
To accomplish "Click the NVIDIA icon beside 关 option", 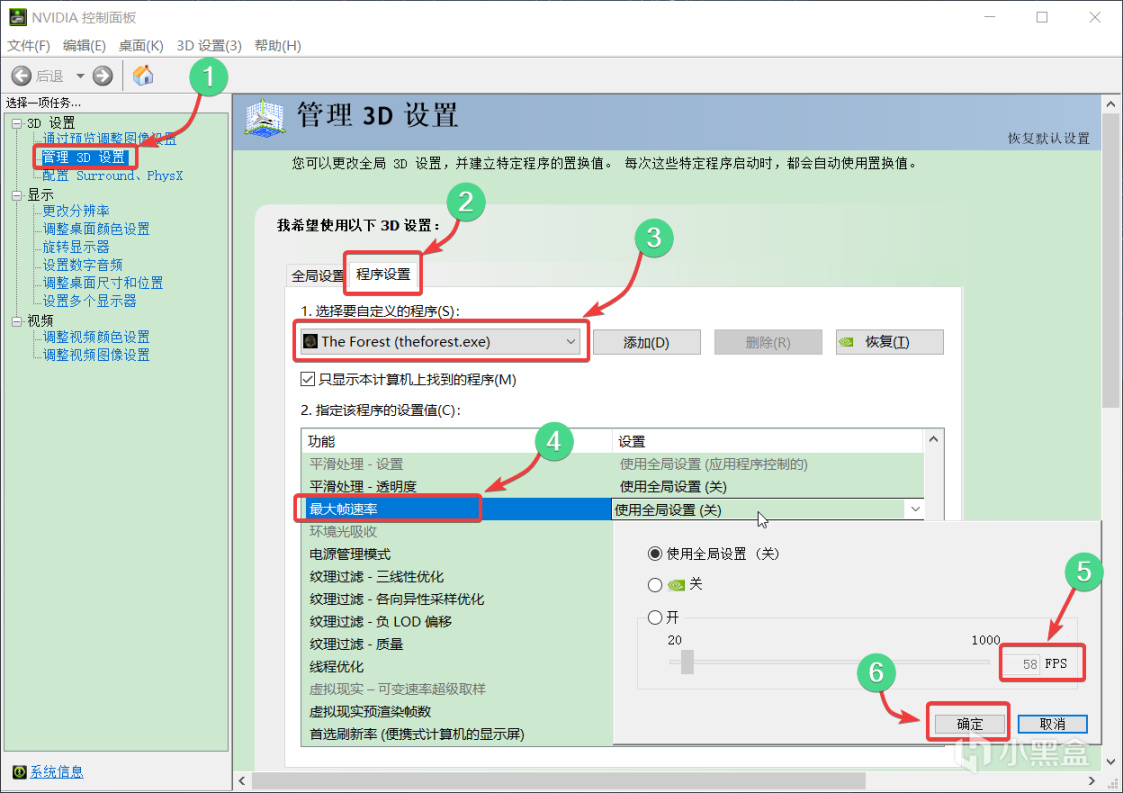I will pos(676,585).
